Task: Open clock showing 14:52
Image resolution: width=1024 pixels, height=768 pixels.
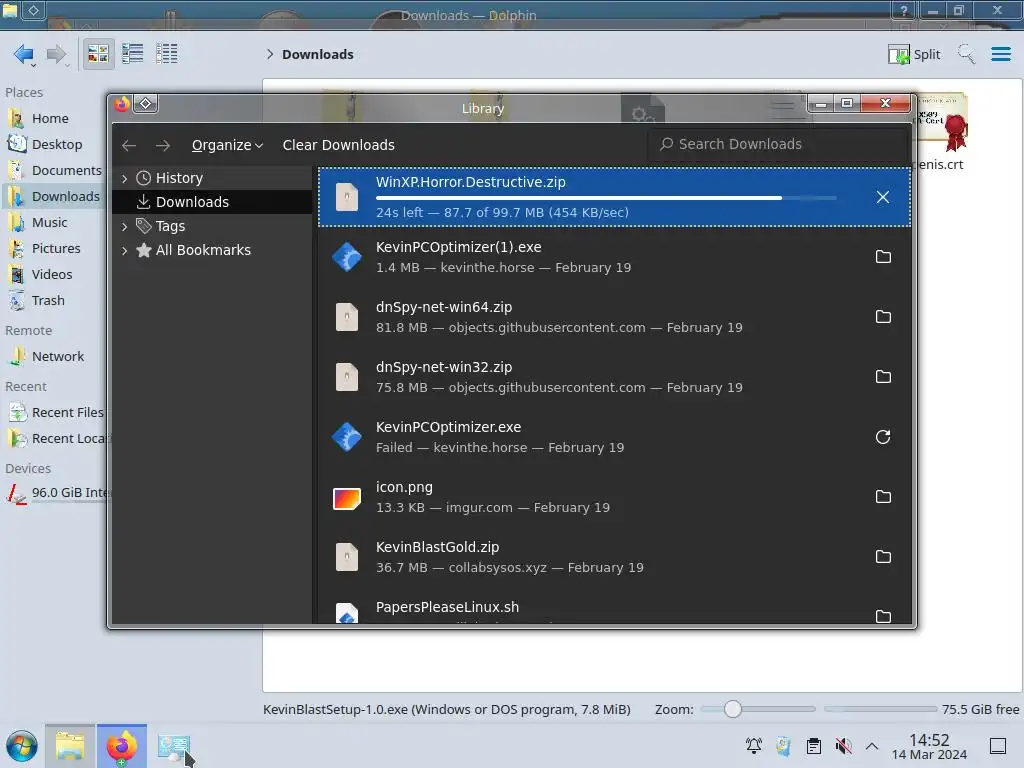Action: coord(929,746)
